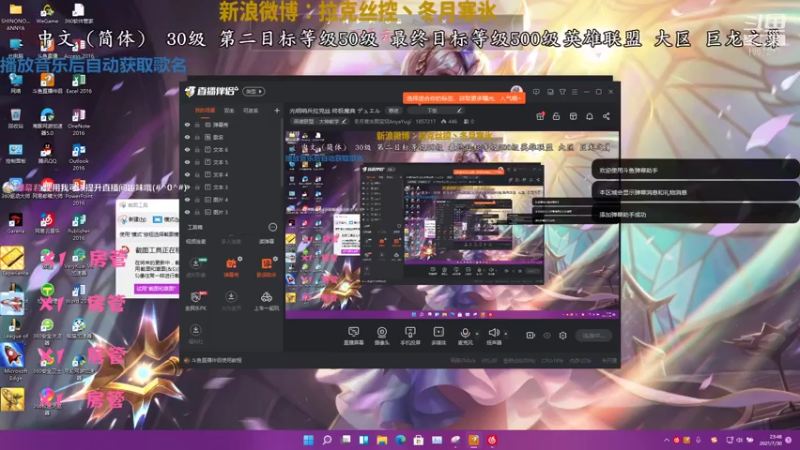Add a new scene with plus icon

(277, 110)
